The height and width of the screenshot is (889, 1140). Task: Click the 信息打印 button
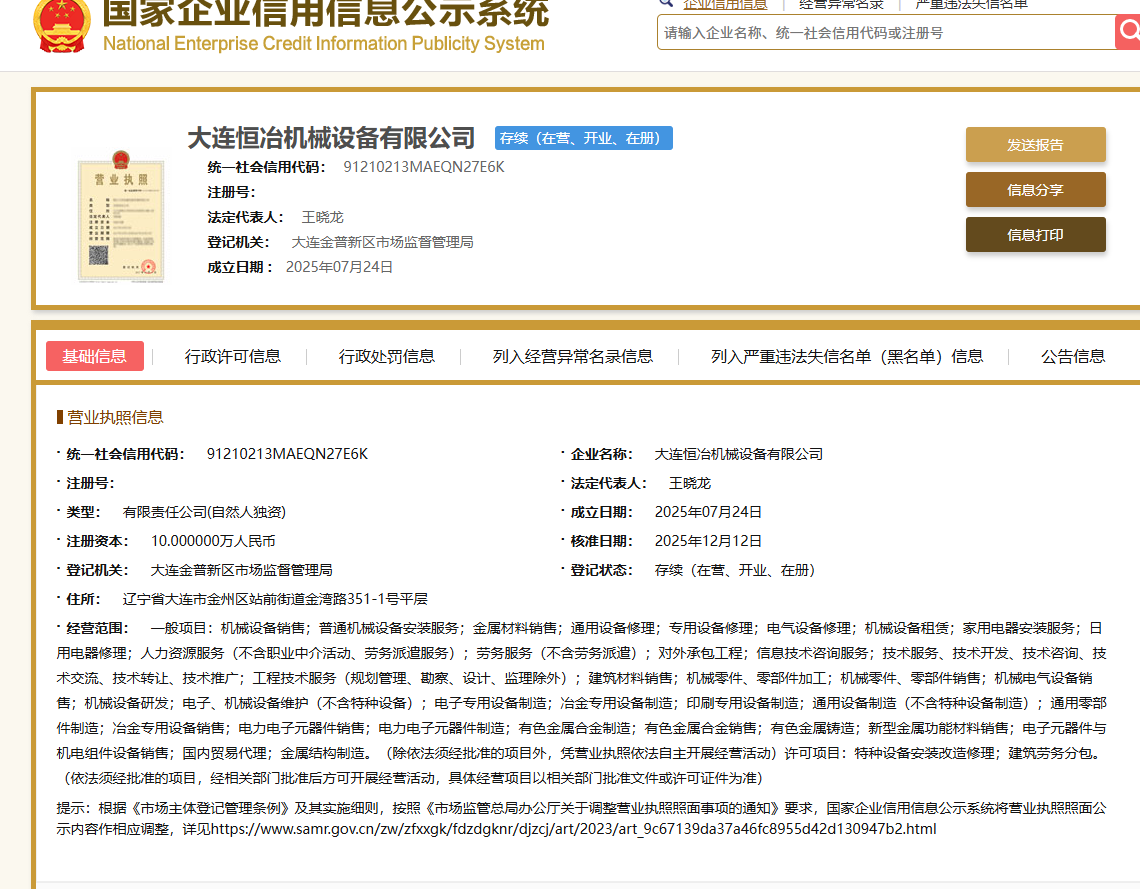coord(1035,235)
